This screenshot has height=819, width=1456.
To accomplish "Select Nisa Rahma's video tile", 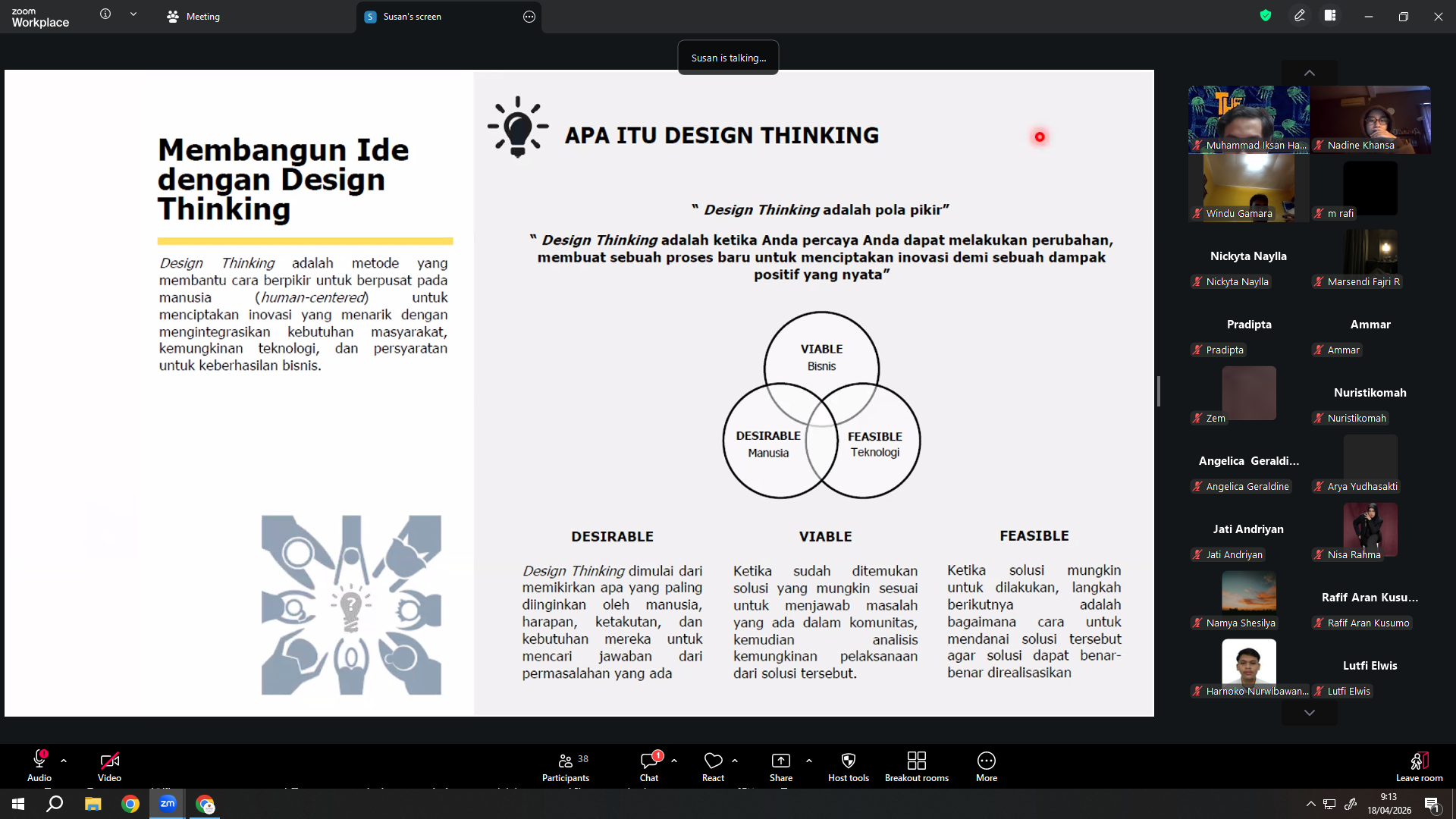I will 1370,529.
